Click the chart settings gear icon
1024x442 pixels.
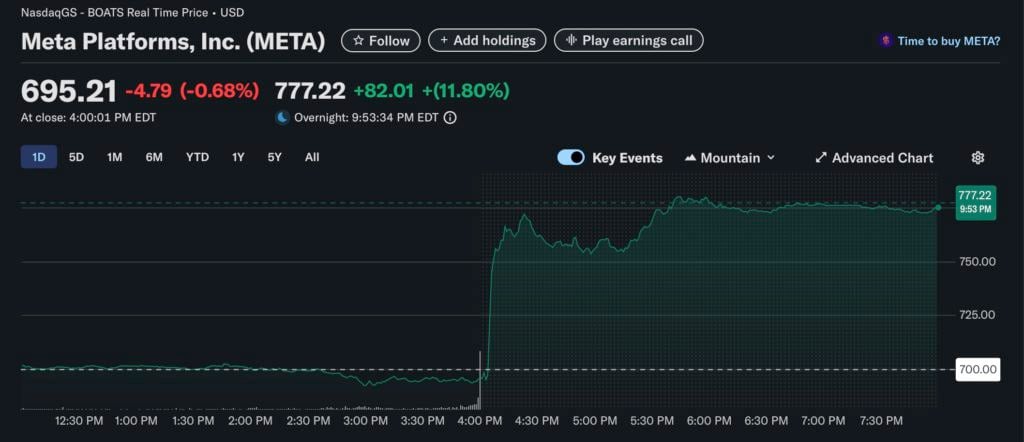[977, 157]
